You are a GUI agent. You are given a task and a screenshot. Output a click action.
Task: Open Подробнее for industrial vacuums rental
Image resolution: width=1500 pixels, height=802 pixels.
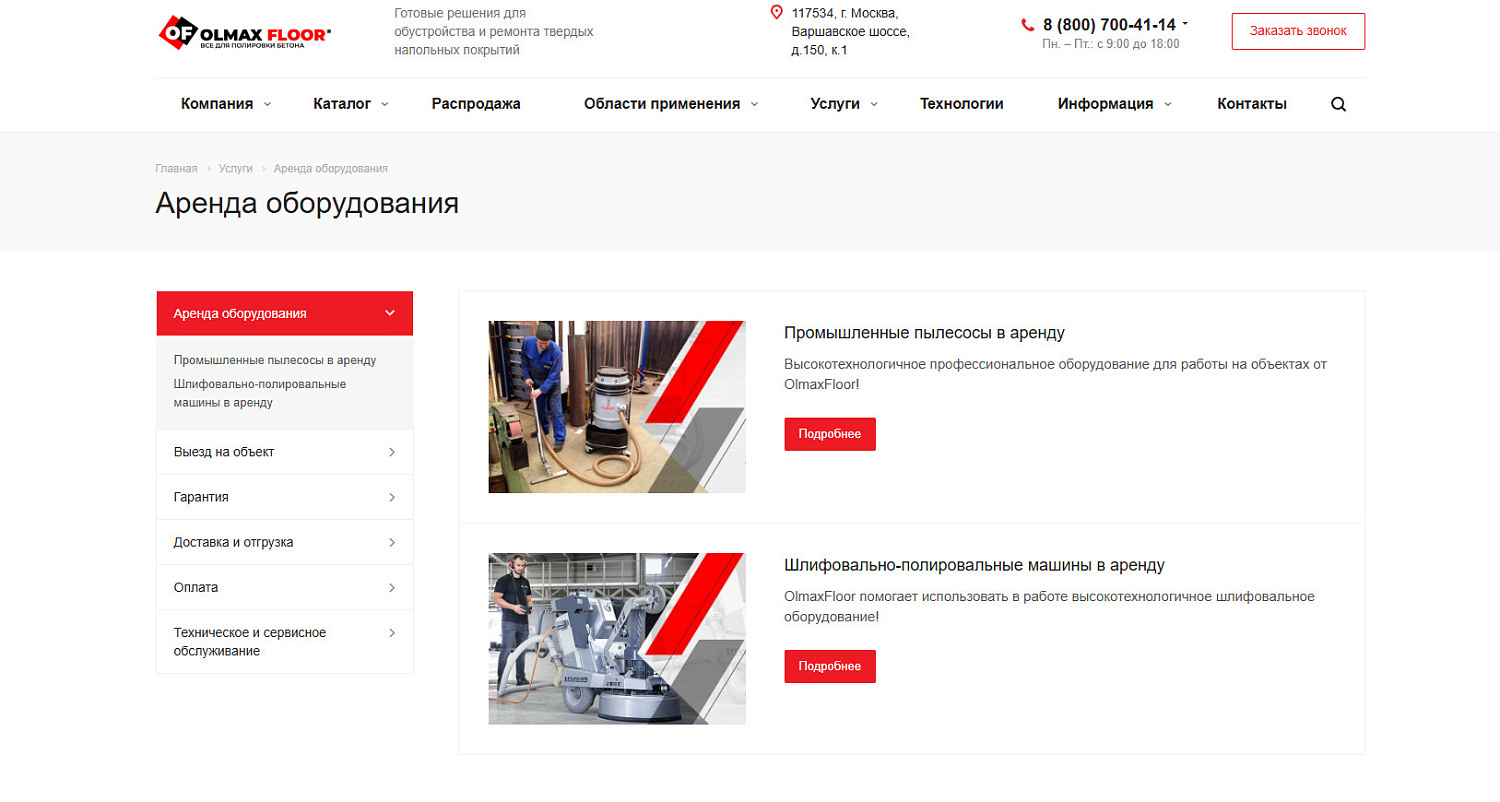pyautogui.click(x=829, y=434)
